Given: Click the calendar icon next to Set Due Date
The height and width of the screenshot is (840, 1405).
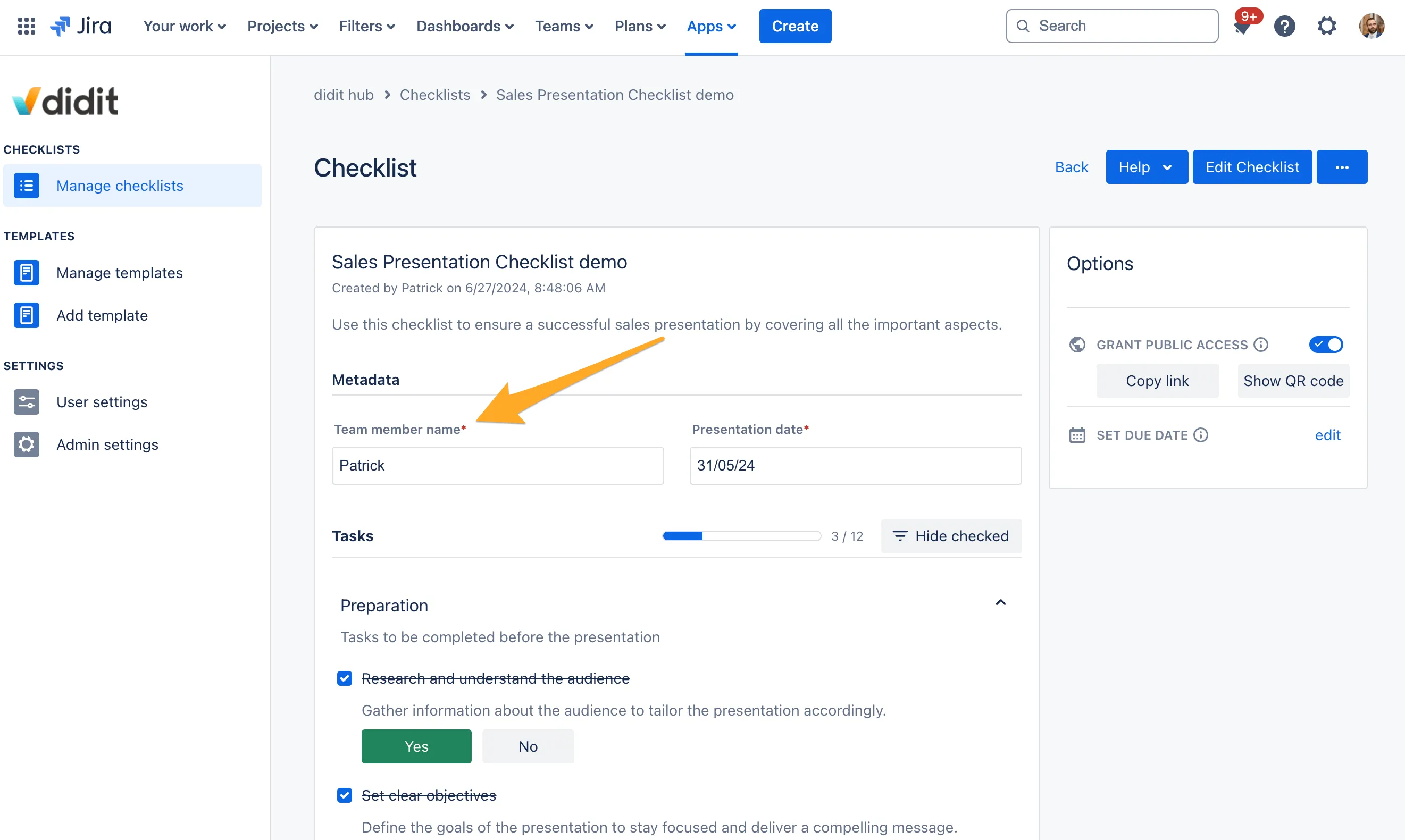Looking at the screenshot, I should [1077, 435].
